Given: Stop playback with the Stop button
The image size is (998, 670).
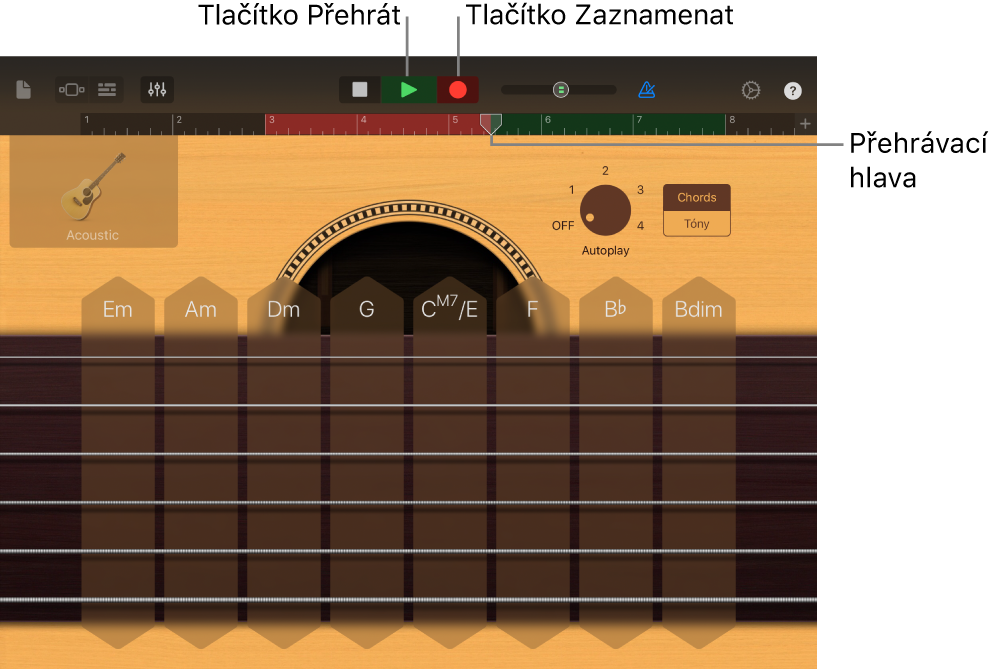Looking at the screenshot, I should tap(360, 90).
